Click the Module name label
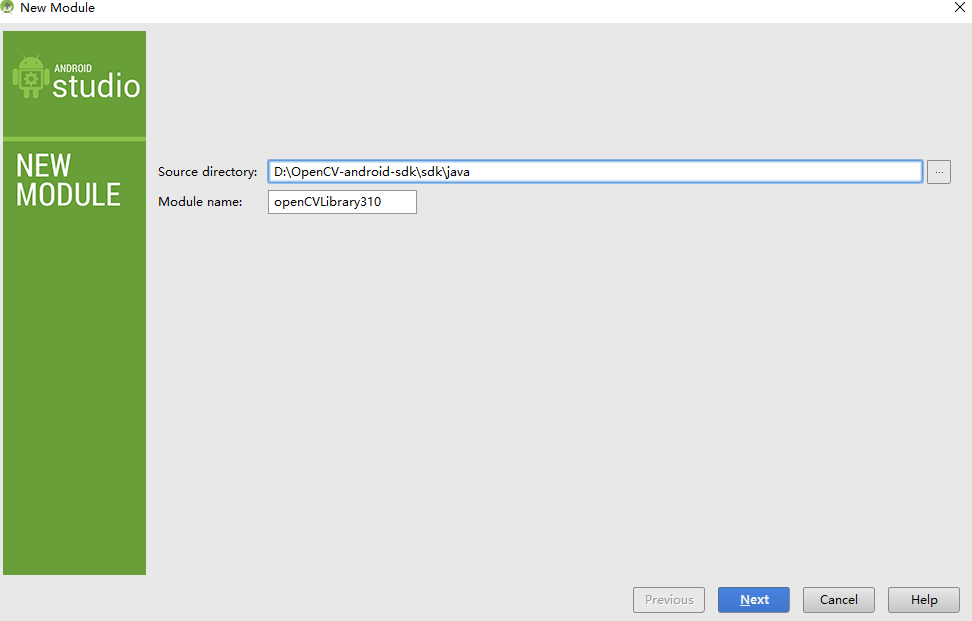Viewport: 972px width, 621px height. [200, 202]
